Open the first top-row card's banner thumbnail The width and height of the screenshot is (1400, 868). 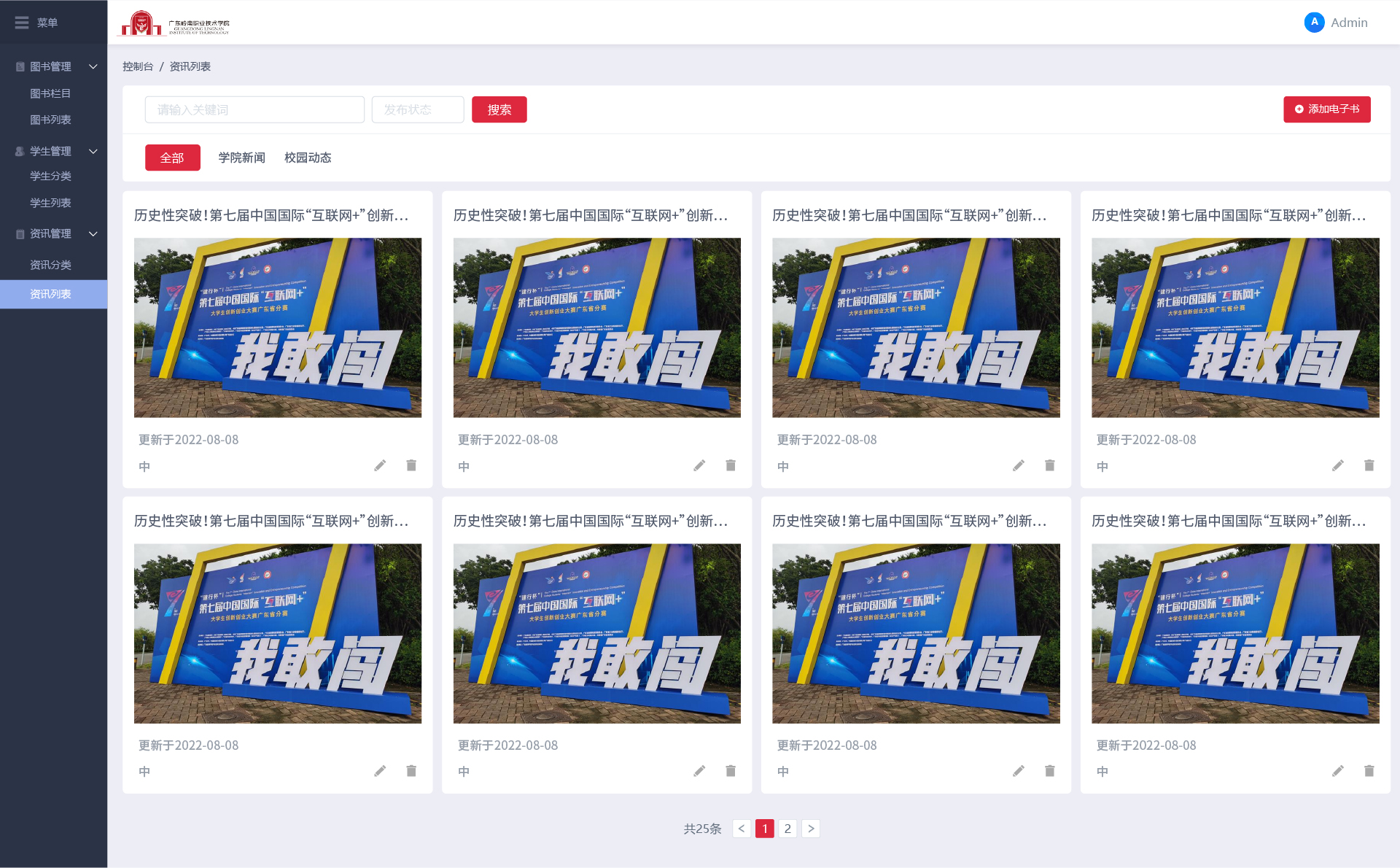[x=278, y=328]
